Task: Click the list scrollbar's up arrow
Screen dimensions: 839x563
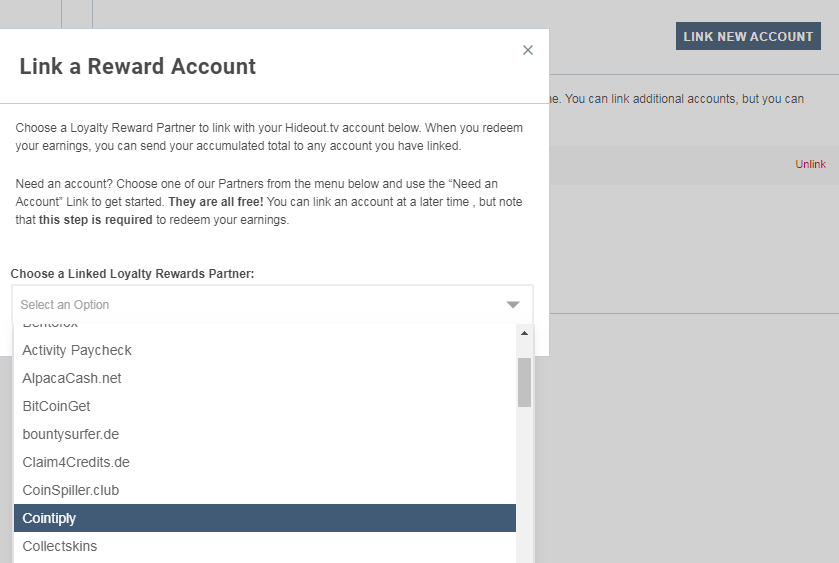Action: click(524, 332)
